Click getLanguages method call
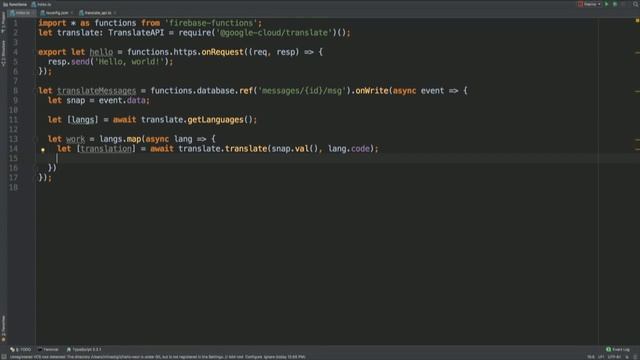640x360 pixels. [x=215, y=120]
